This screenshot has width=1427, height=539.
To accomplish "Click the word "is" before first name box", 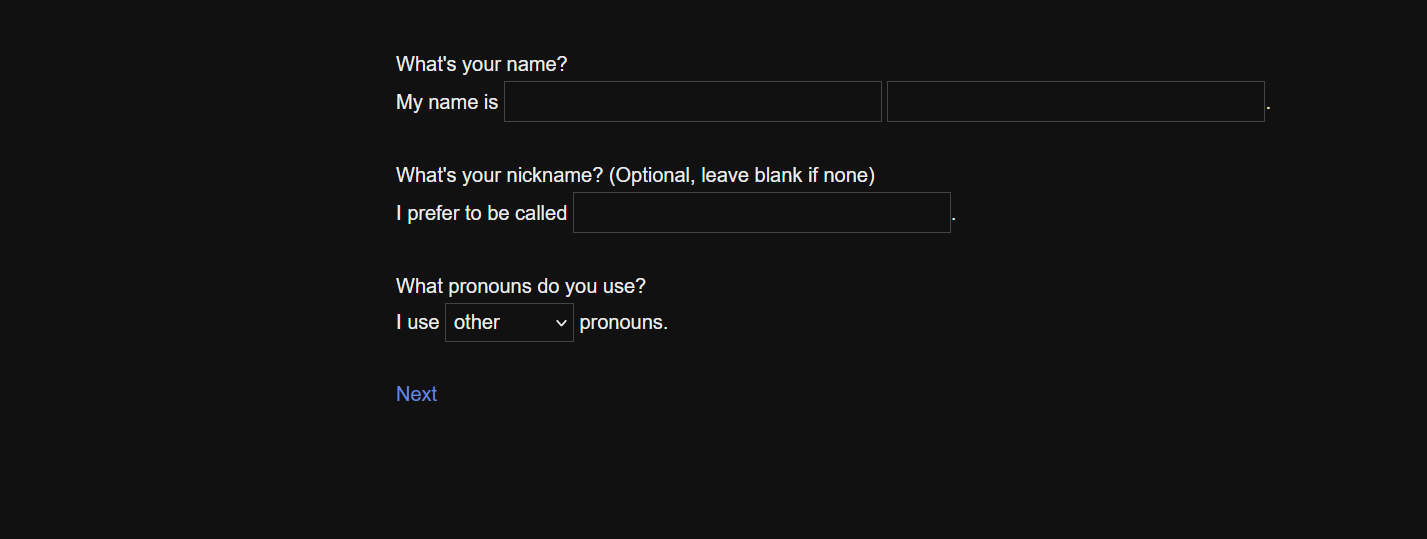I will click(491, 102).
